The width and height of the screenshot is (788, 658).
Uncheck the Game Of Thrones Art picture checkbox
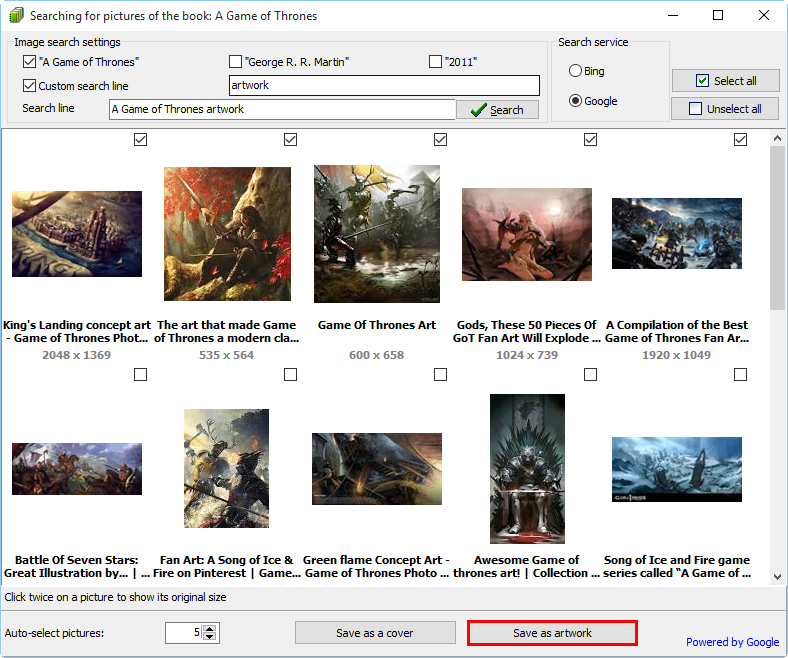click(441, 140)
